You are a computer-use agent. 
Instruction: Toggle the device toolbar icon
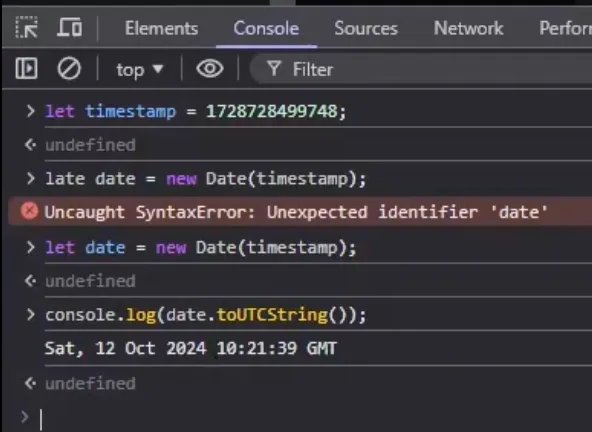pos(69,27)
